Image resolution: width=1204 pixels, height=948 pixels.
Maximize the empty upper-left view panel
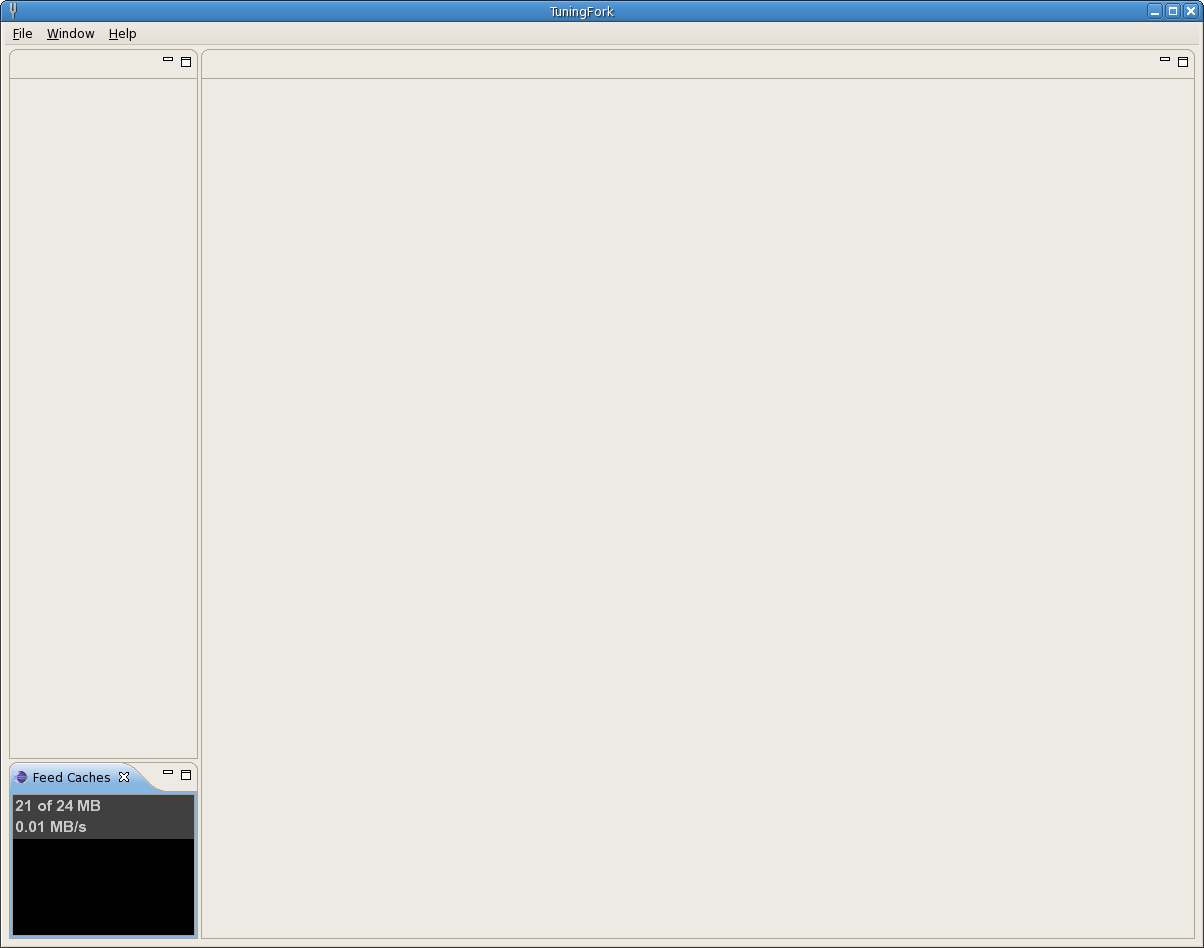(x=186, y=62)
